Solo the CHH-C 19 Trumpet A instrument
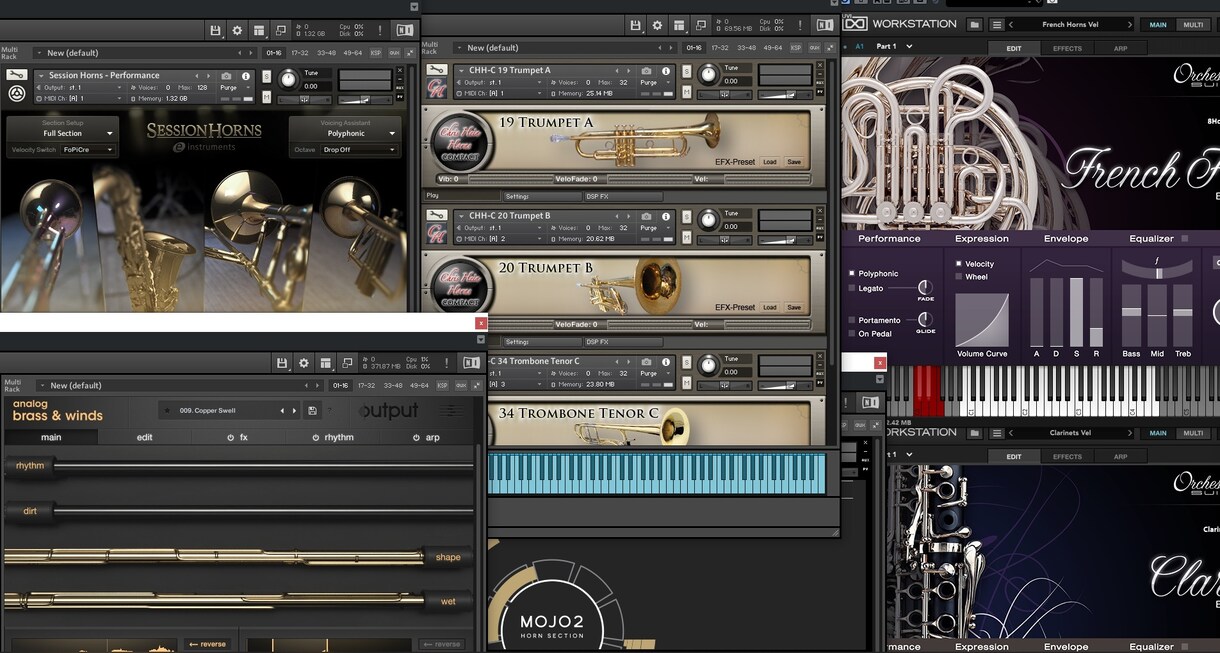1220x653 pixels. tap(687, 72)
